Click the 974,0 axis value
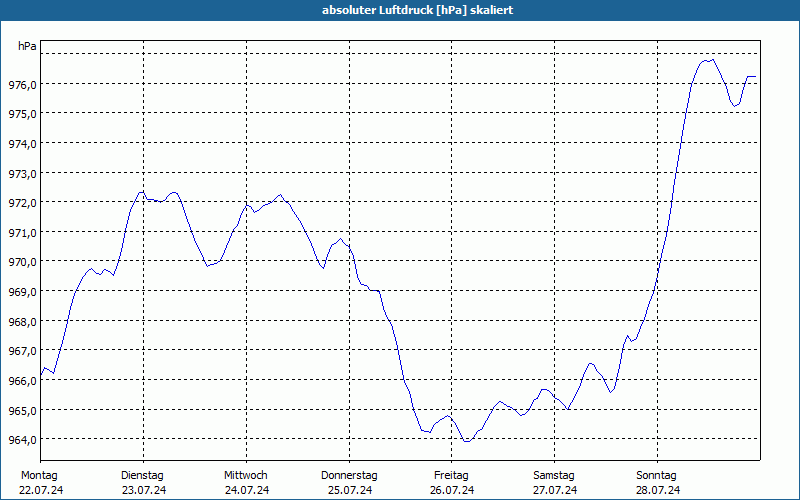800x500 pixels. (x=22, y=144)
